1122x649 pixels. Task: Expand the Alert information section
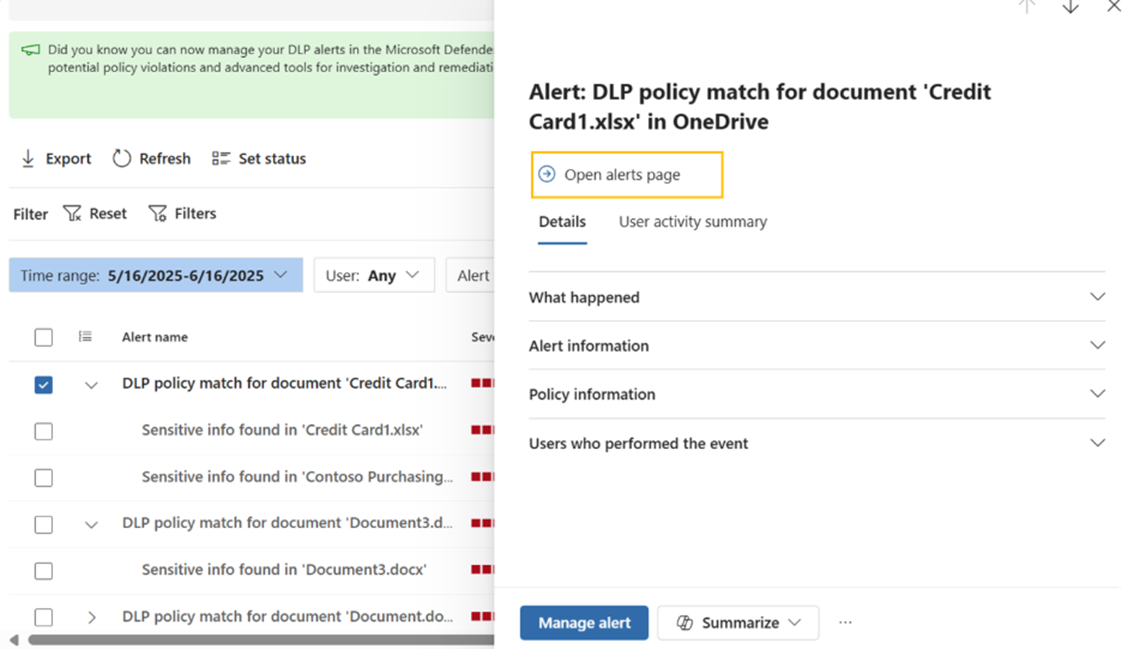(x=817, y=346)
